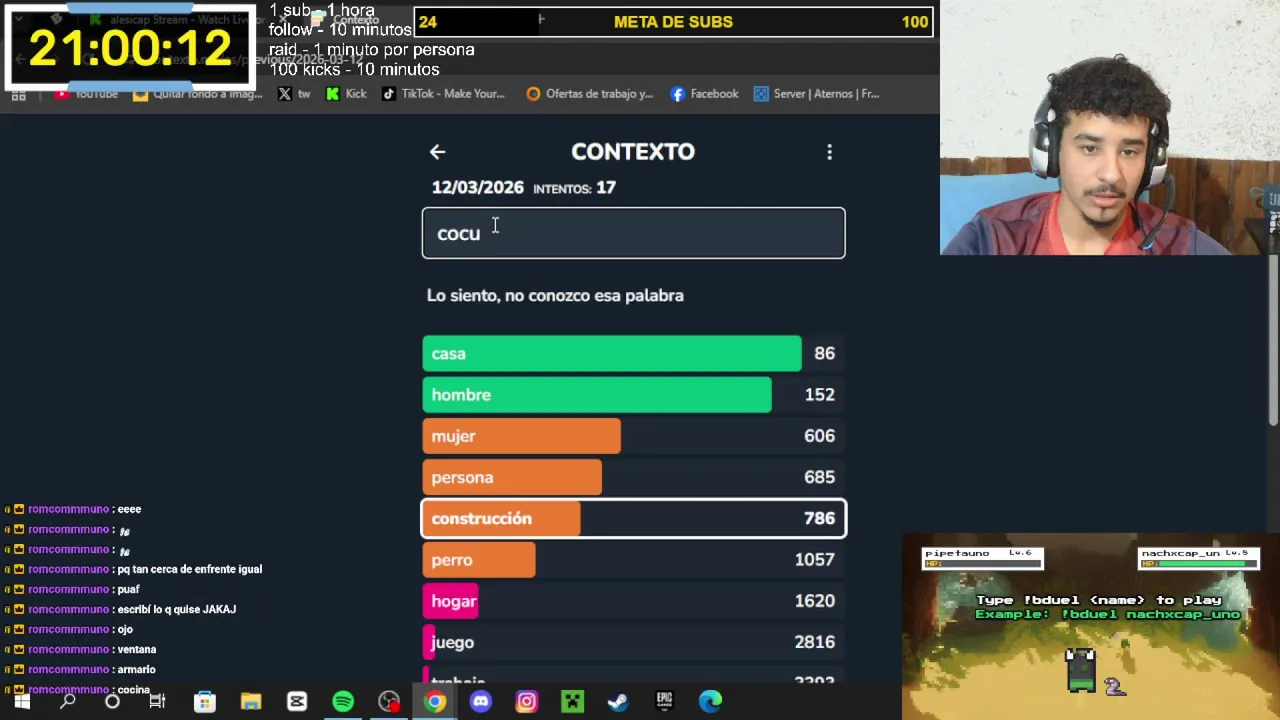The image size is (1280, 720).
Task: Click the META DE SUBS progress bar
Action: 673,22
